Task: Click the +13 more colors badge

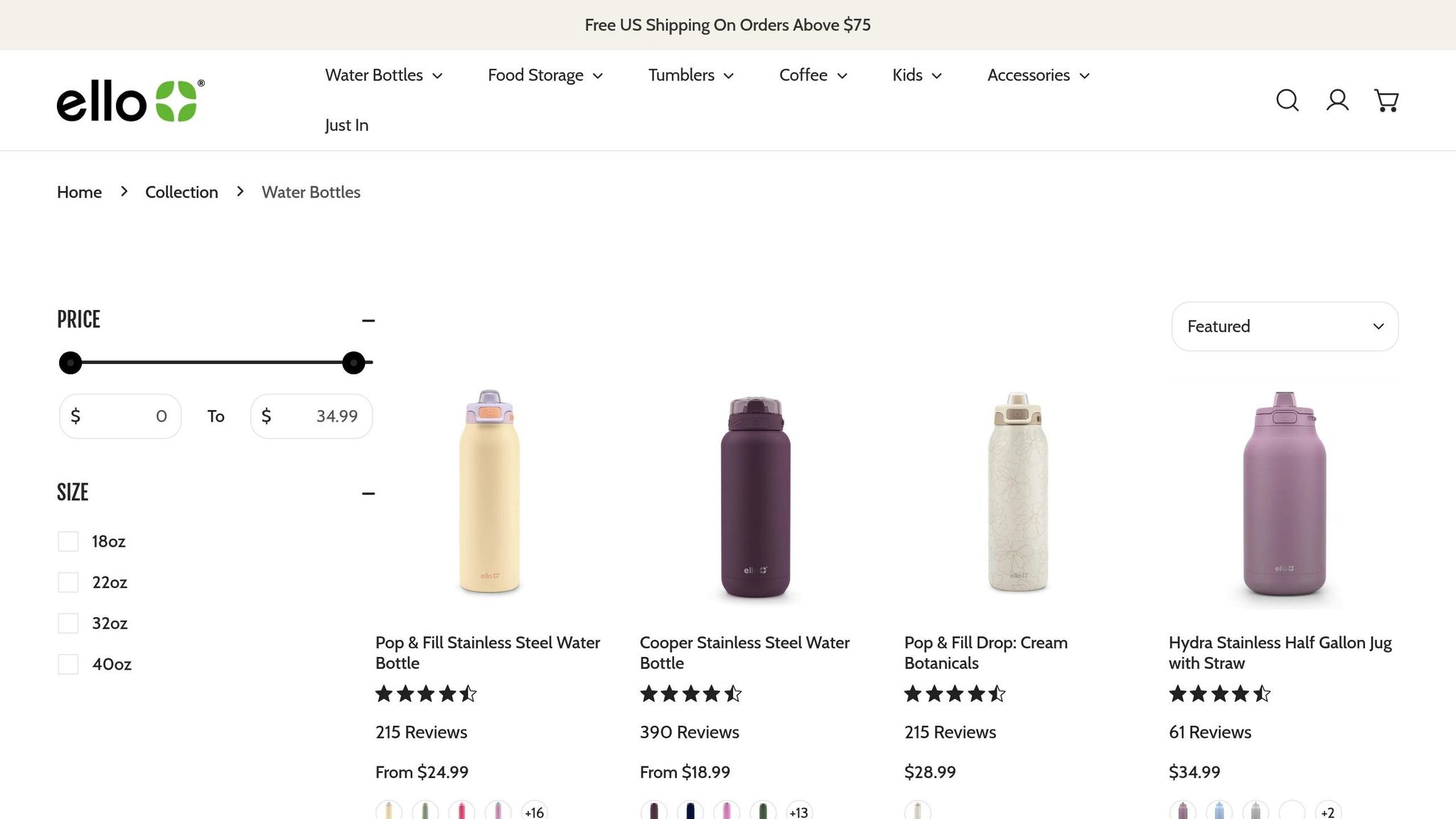Action: [x=798, y=811]
